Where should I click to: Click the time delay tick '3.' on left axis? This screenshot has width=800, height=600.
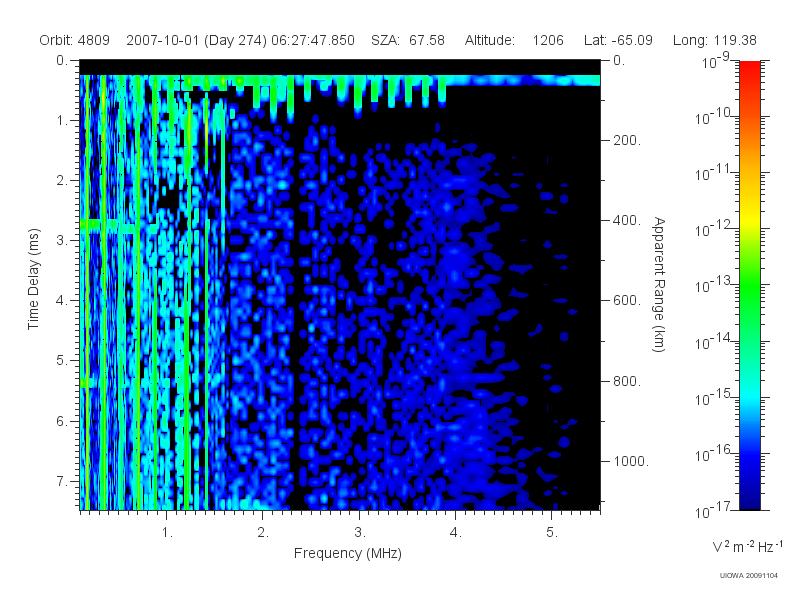pyautogui.click(x=62, y=240)
